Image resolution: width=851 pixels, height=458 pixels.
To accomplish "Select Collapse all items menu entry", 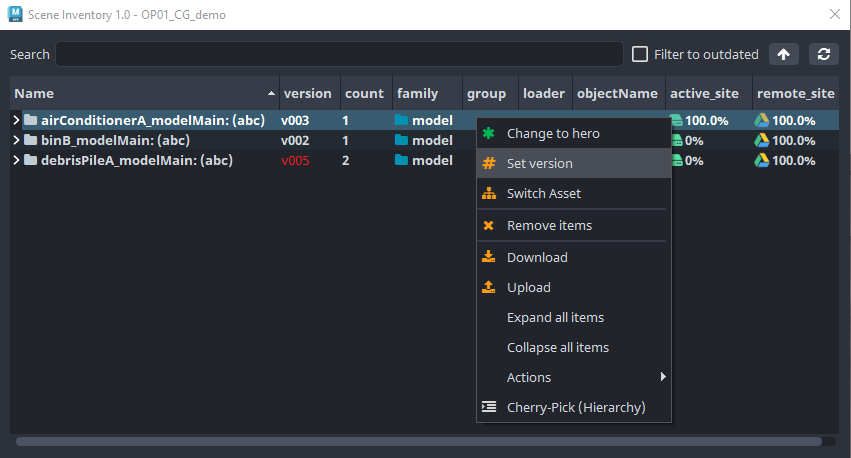I will click(x=574, y=347).
